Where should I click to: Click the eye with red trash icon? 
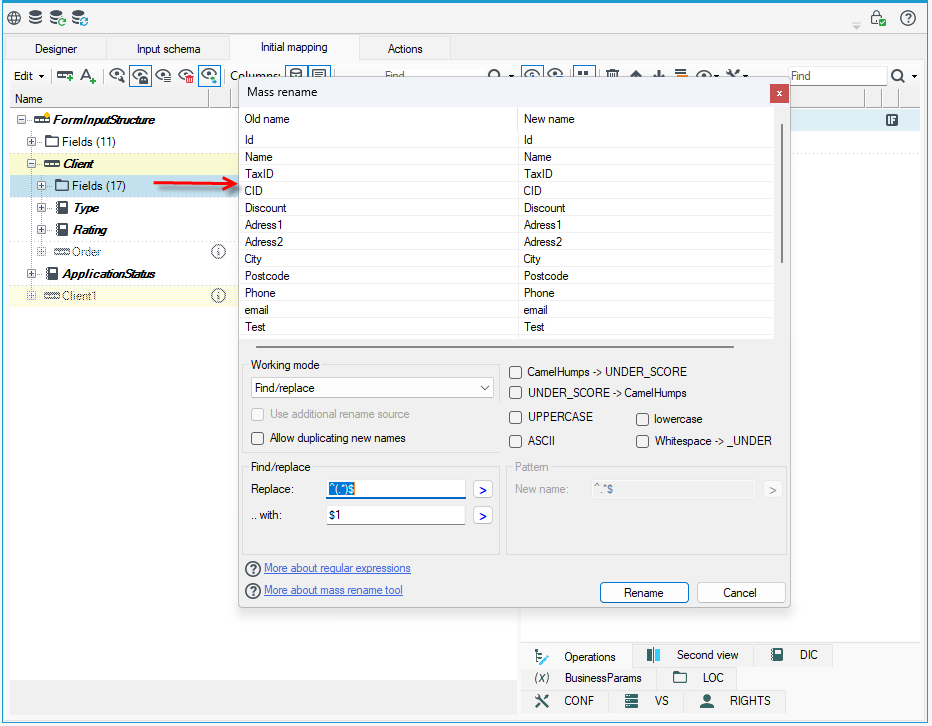point(186,76)
